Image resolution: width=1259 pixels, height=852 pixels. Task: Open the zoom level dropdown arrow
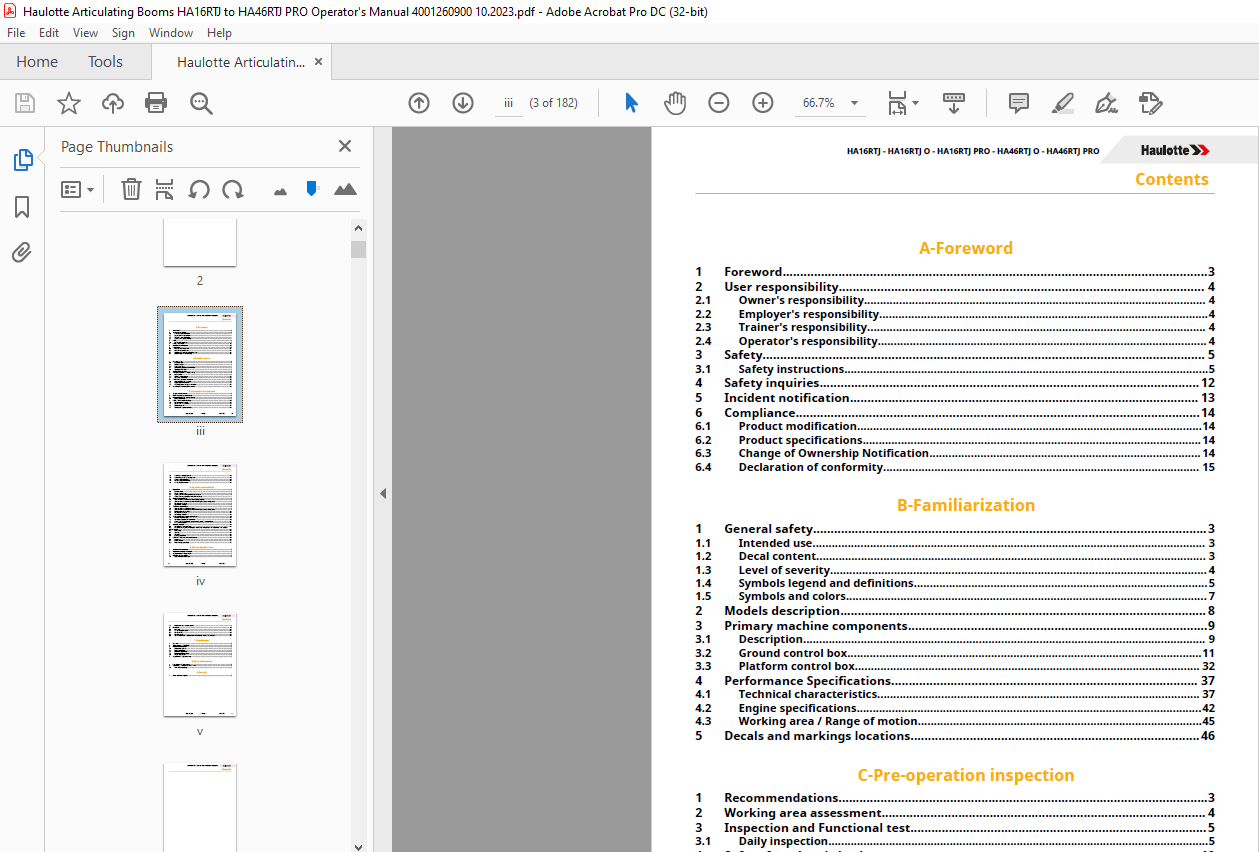854,103
